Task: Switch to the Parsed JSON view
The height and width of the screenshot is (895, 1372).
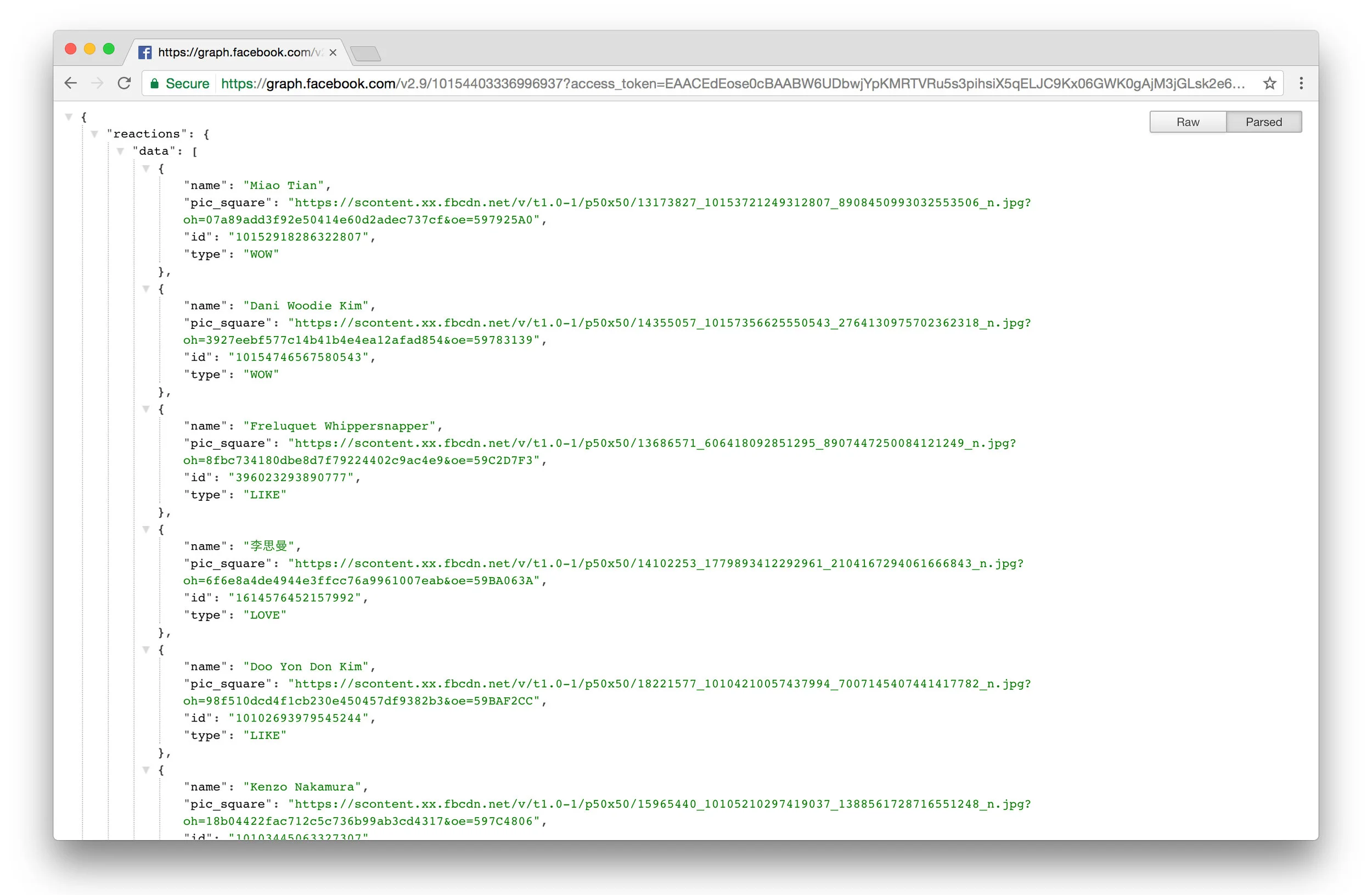Action: tap(1264, 122)
